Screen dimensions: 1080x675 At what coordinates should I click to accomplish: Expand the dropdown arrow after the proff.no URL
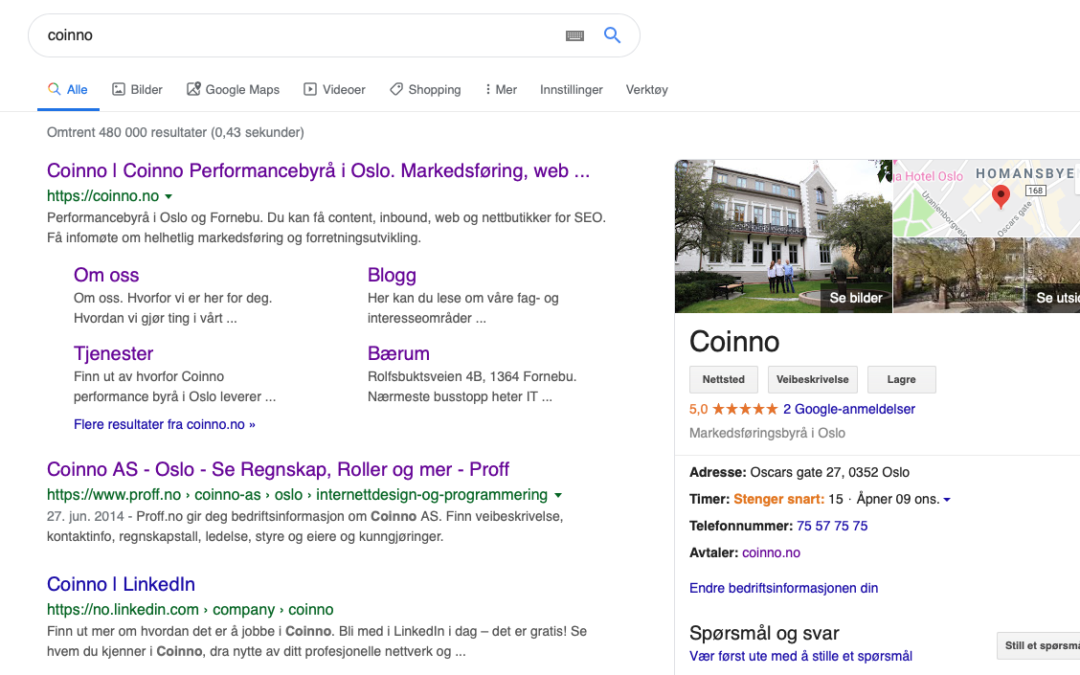pos(558,495)
